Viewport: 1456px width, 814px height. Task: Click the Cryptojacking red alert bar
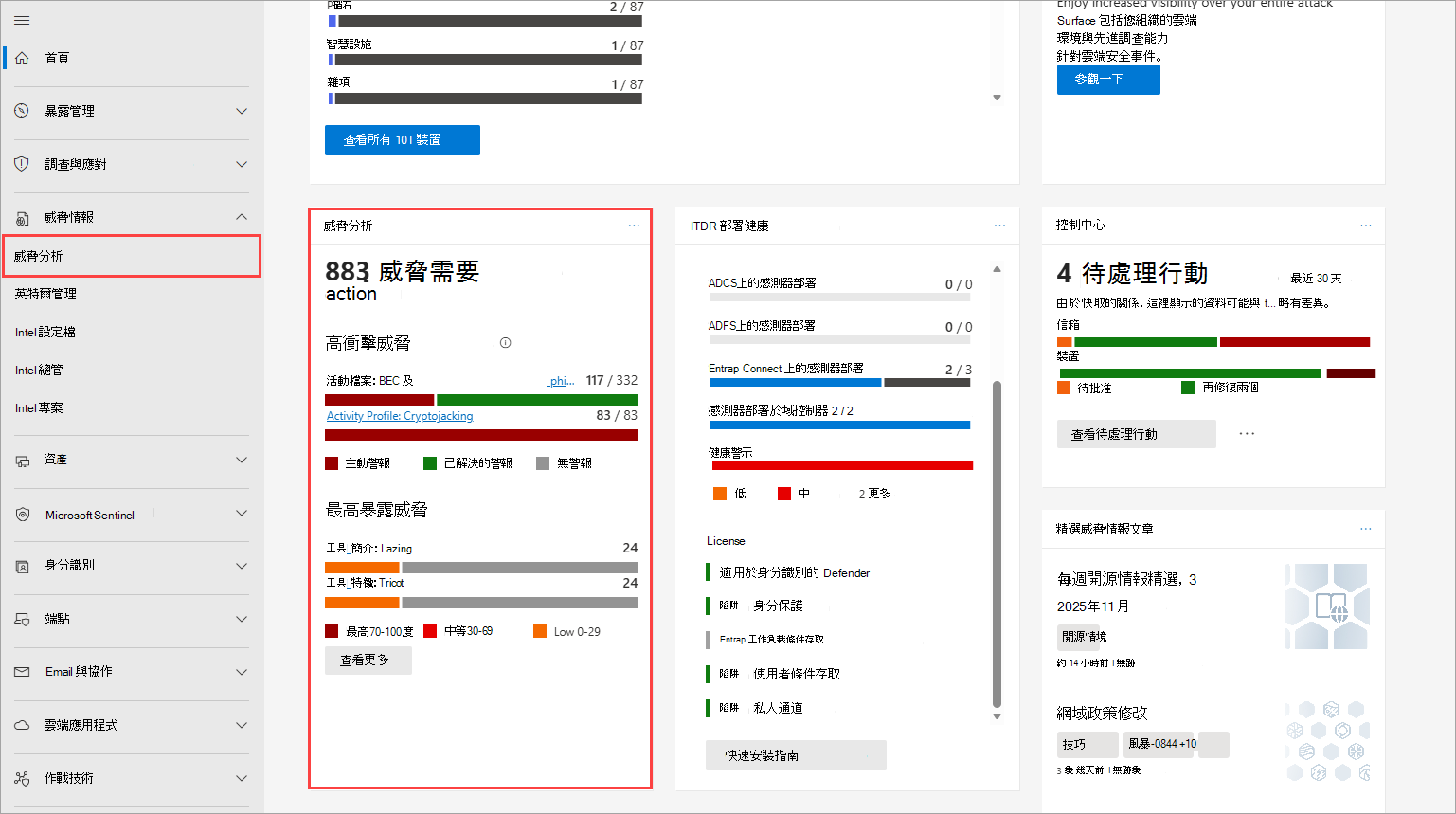click(481, 435)
